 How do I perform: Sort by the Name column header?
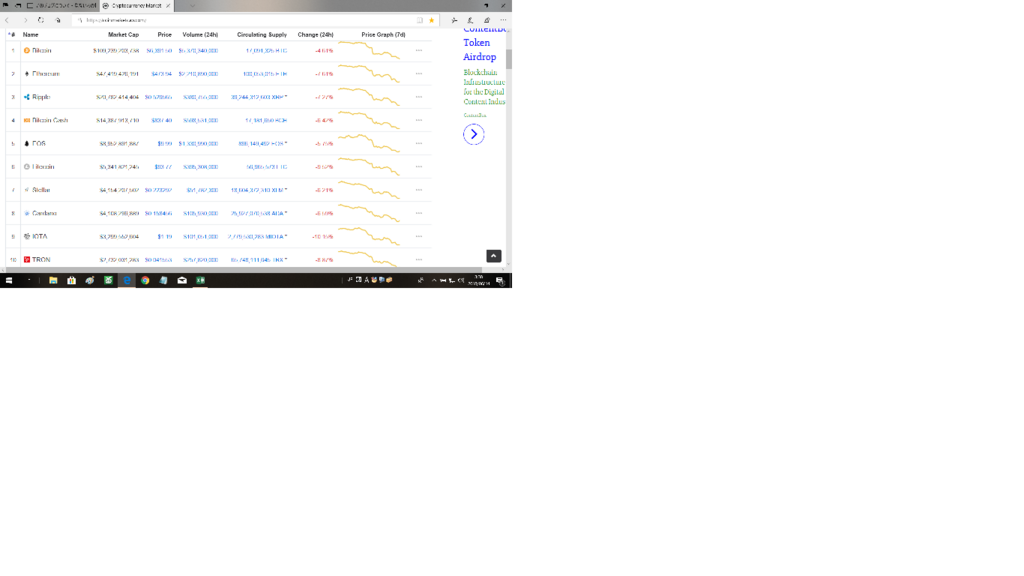tap(31, 35)
